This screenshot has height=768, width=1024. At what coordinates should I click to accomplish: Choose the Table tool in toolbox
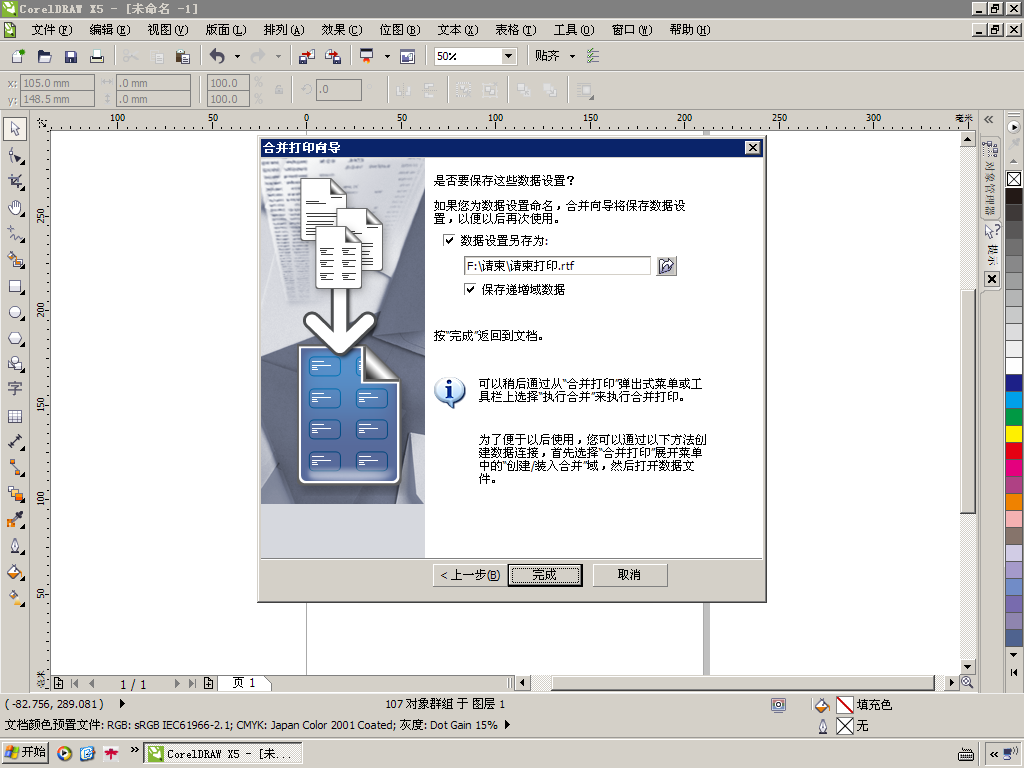pos(15,416)
